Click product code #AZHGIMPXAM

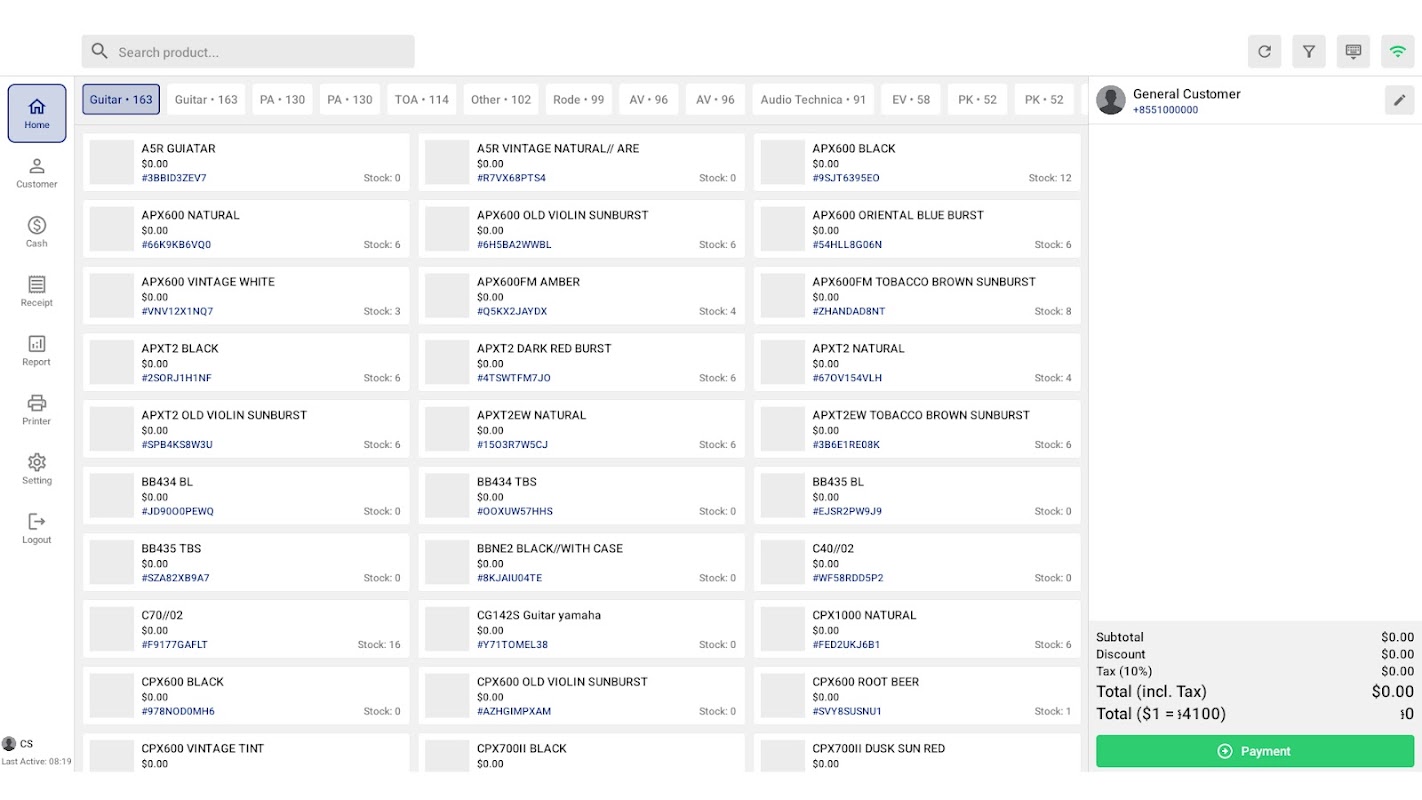point(514,712)
